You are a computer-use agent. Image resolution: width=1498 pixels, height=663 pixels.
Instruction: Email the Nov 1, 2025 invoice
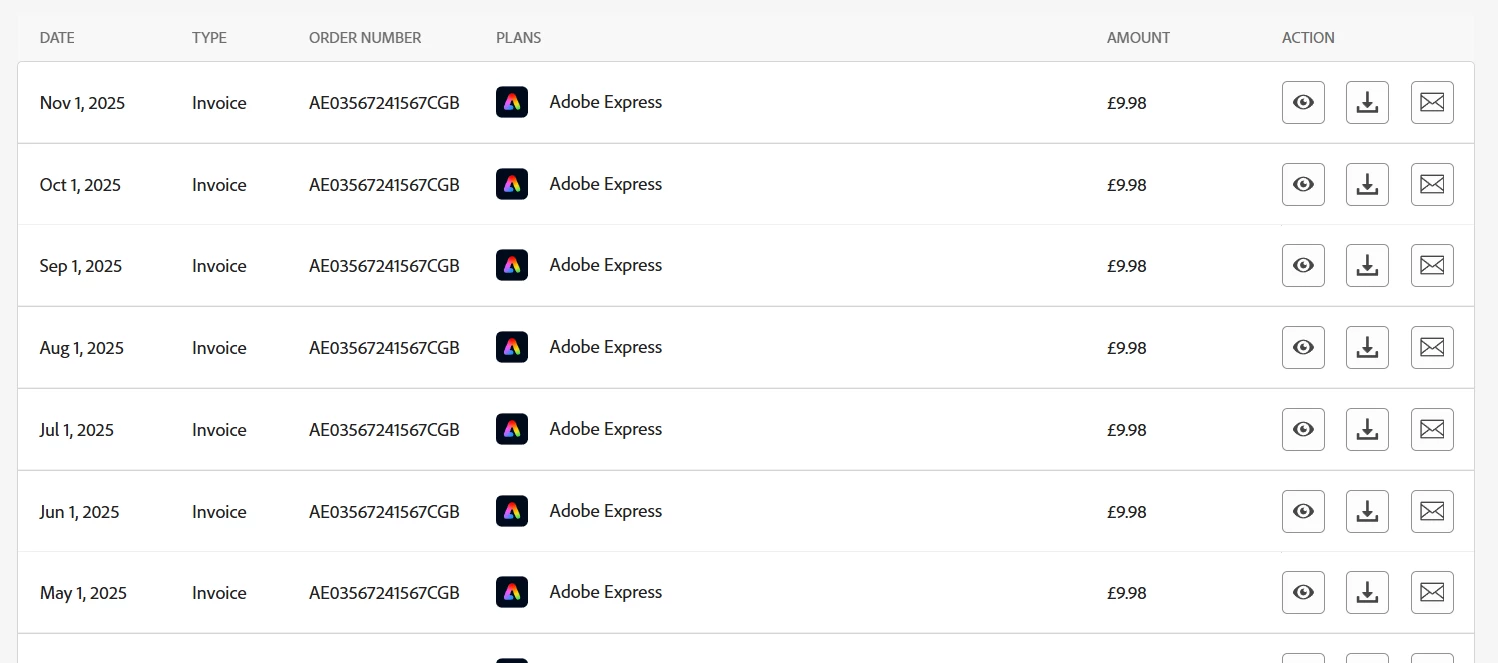(1432, 103)
